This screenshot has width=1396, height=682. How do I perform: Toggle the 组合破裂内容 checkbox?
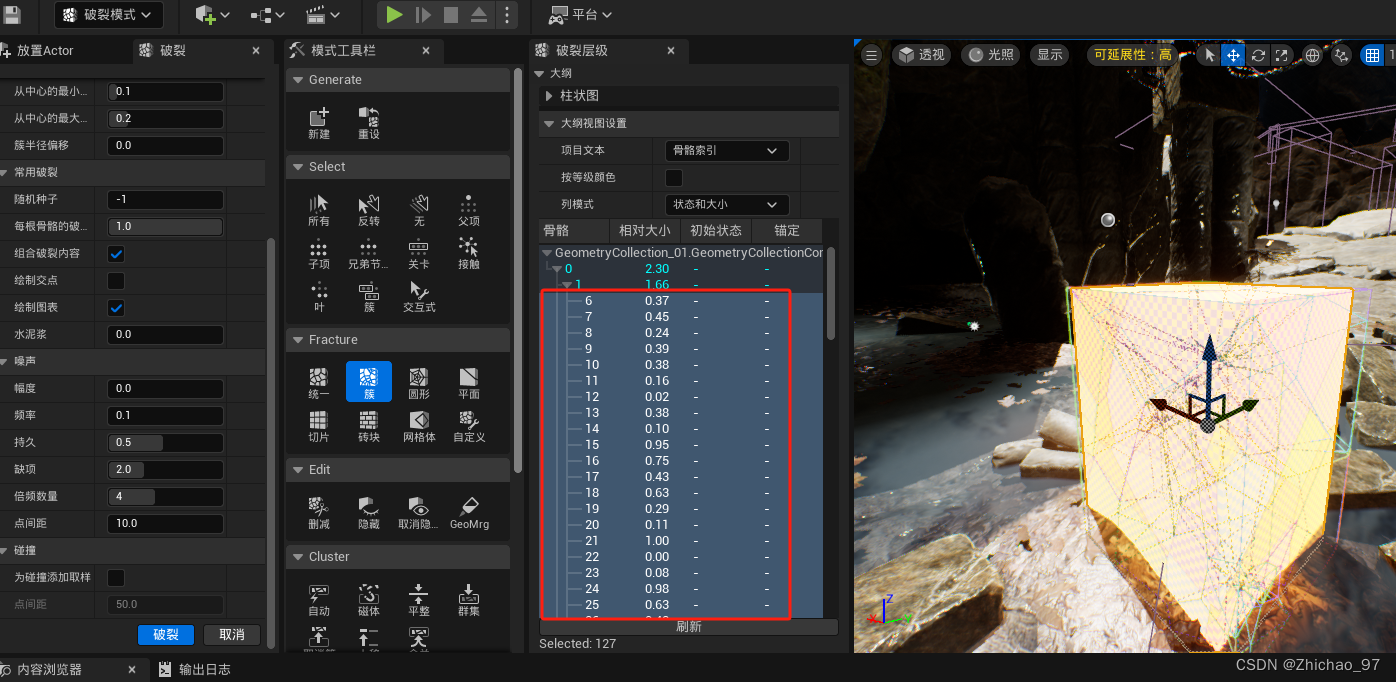click(116, 254)
